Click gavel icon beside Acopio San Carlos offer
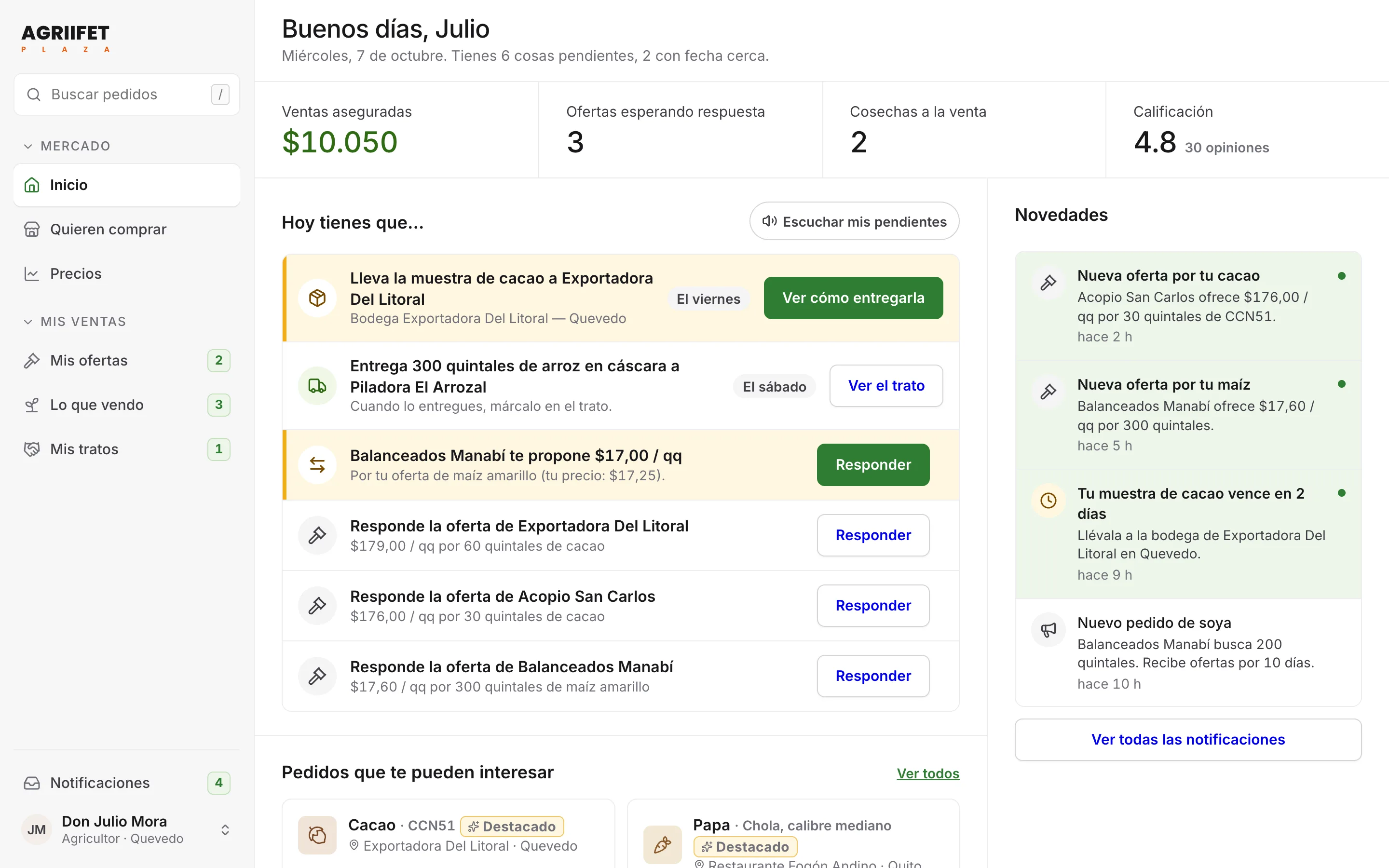This screenshot has height=868, width=1389. [x=317, y=606]
